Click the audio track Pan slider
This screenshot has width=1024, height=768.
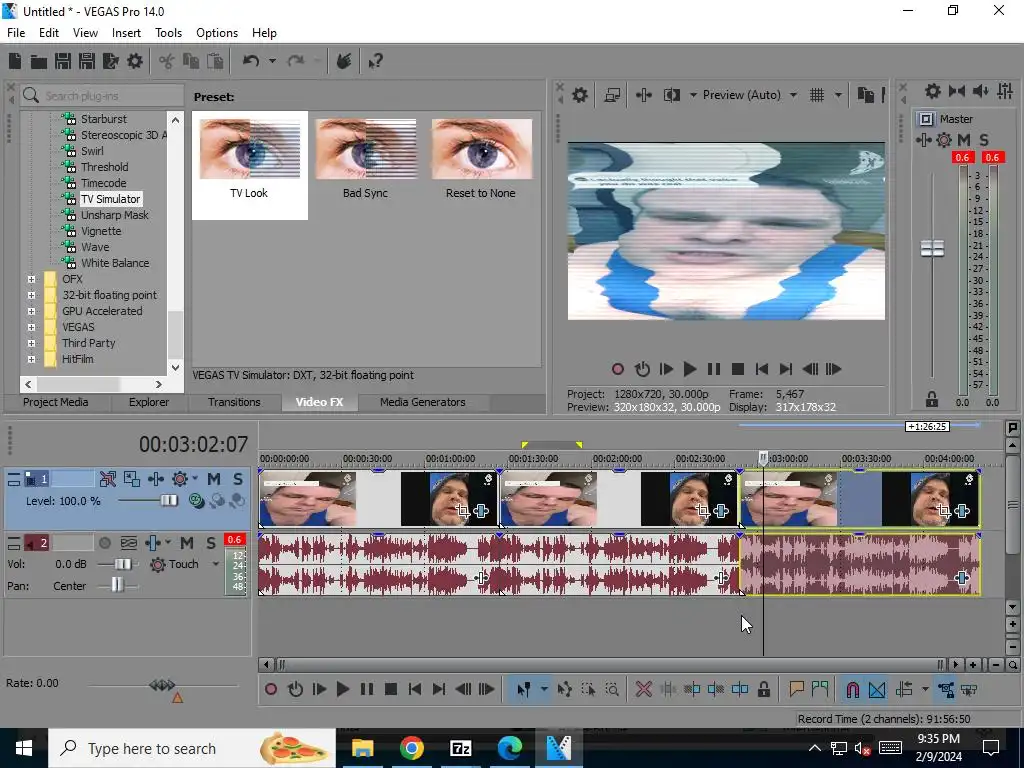coord(118,586)
